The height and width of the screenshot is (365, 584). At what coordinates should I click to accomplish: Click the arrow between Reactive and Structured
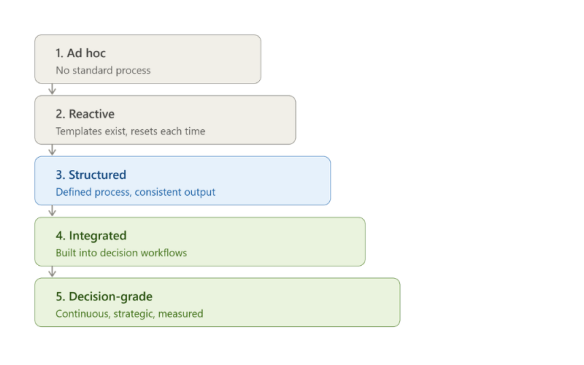[52, 150]
